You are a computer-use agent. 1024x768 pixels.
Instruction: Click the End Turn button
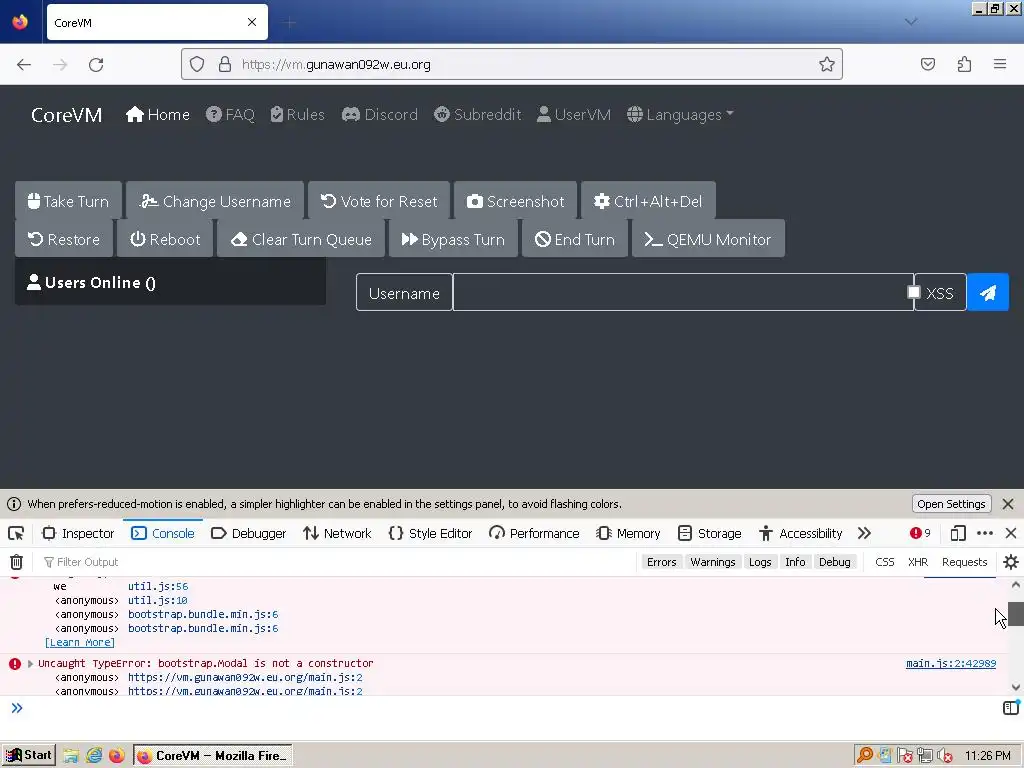coord(575,239)
